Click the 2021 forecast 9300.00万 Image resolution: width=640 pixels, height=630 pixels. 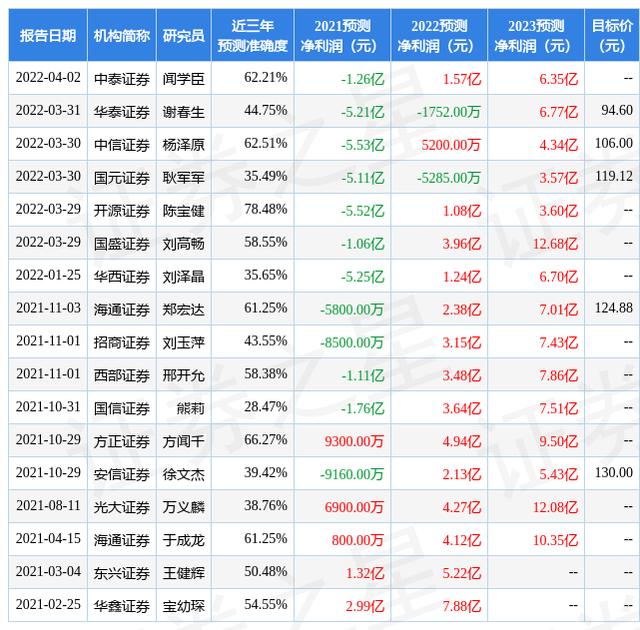click(354, 441)
